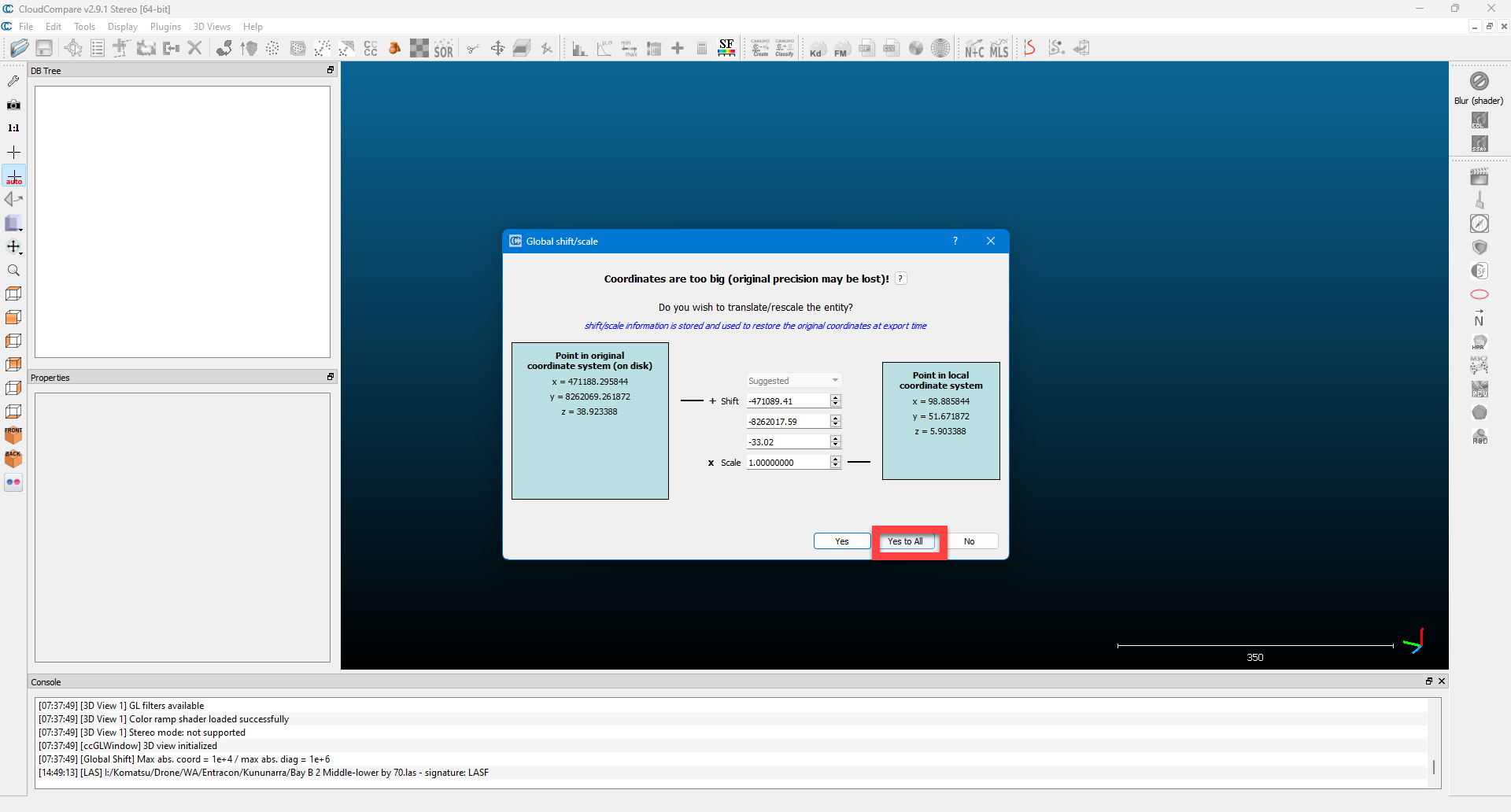Click the shift X field -471089.41
Screen dimensions: 1511x812
pos(788,401)
